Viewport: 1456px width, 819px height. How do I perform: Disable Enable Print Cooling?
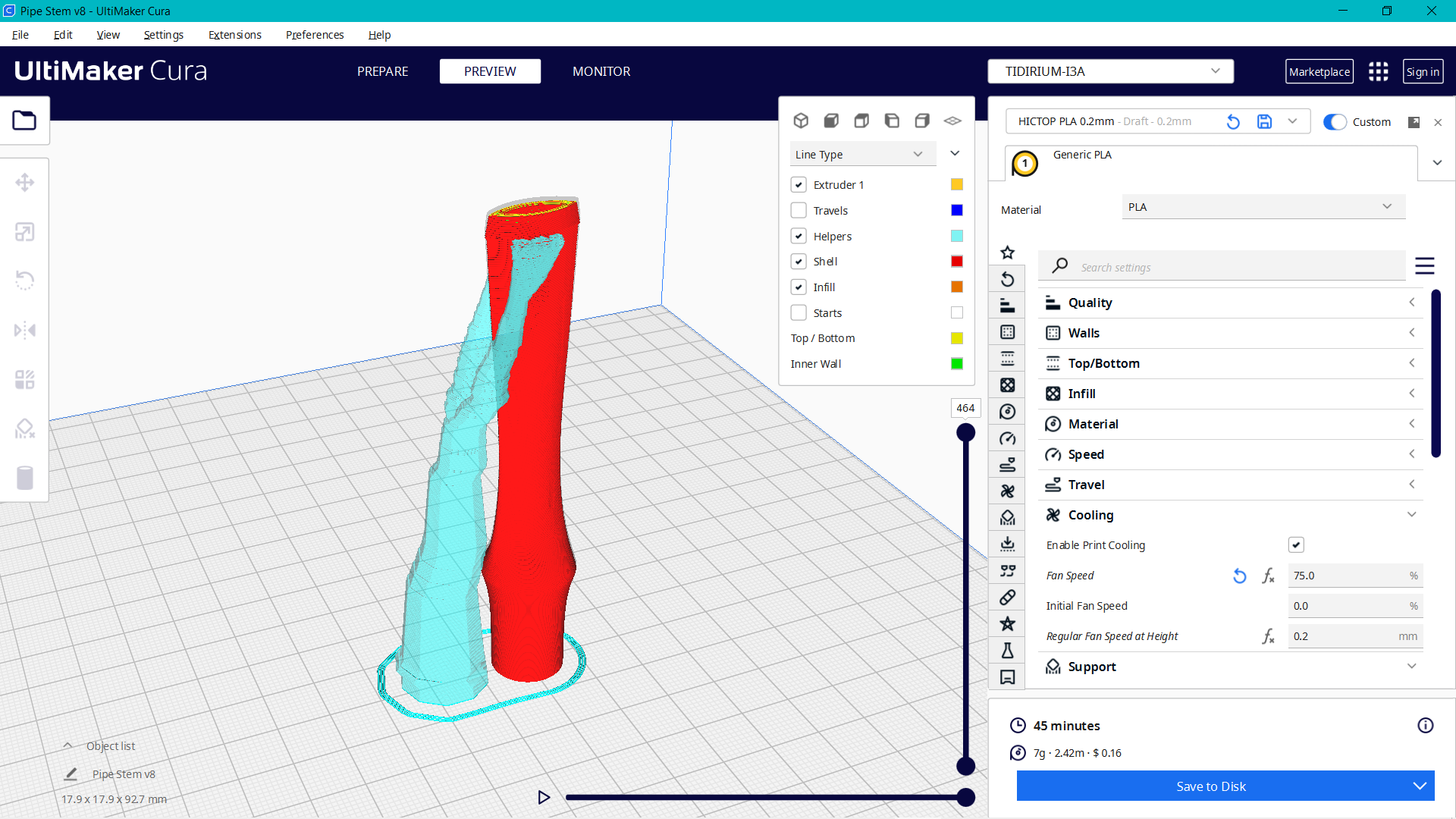pyautogui.click(x=1297, y=544)
